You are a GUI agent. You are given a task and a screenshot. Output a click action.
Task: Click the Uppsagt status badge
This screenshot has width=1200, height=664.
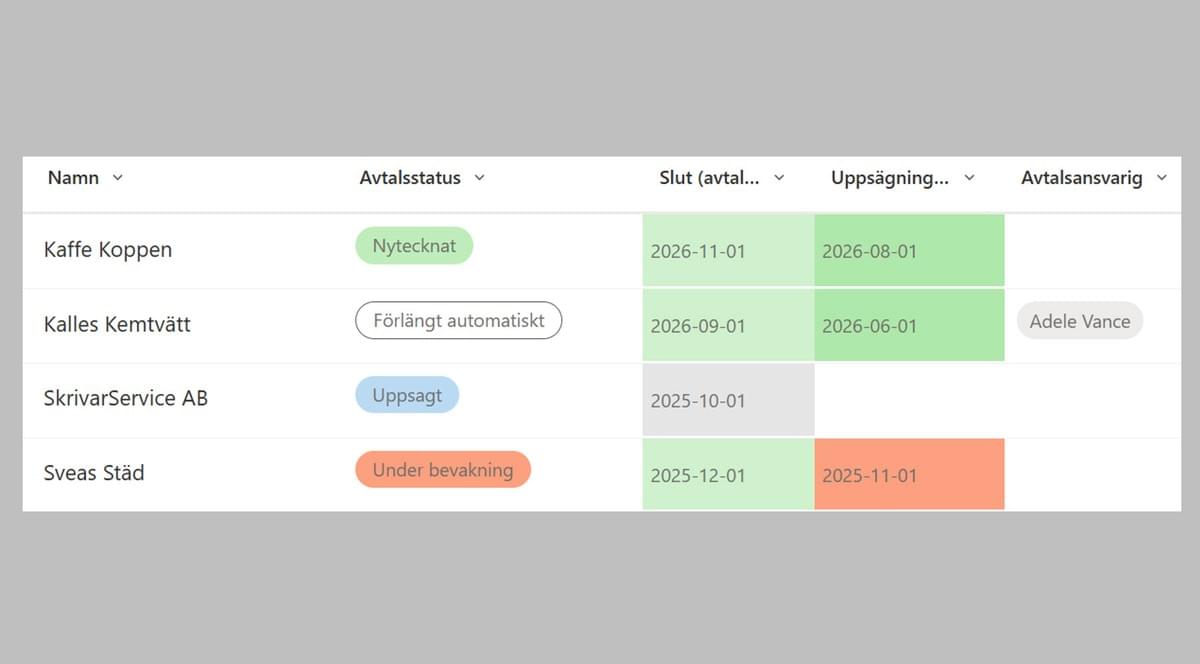[407, 395]
